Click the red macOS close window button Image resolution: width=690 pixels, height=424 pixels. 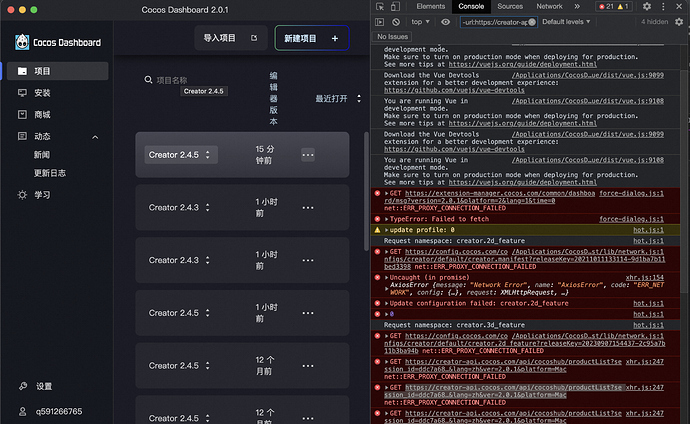coord(11,10)
